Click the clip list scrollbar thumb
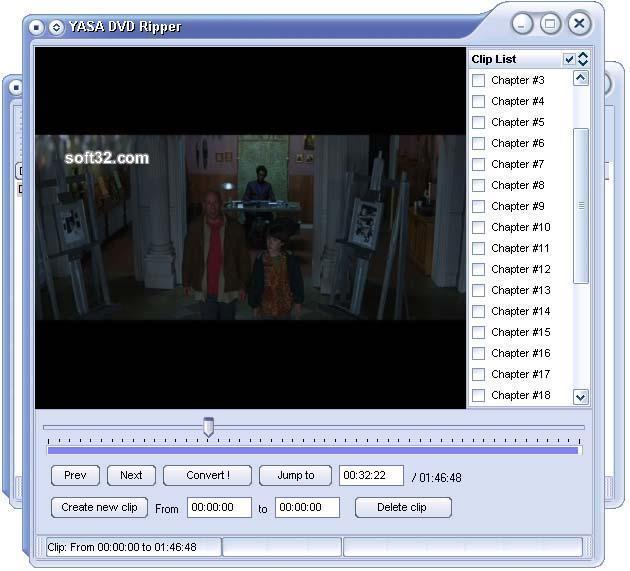This screenshot has width=630, height=571. pyautogui.click(x=581, y=206)
